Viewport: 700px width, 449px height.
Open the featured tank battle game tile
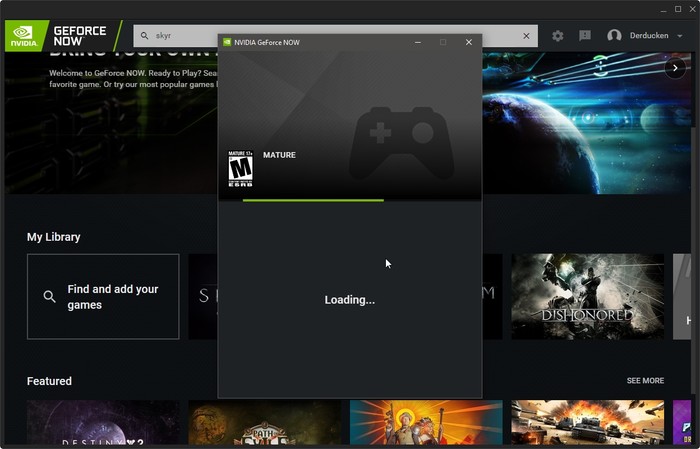588,422
